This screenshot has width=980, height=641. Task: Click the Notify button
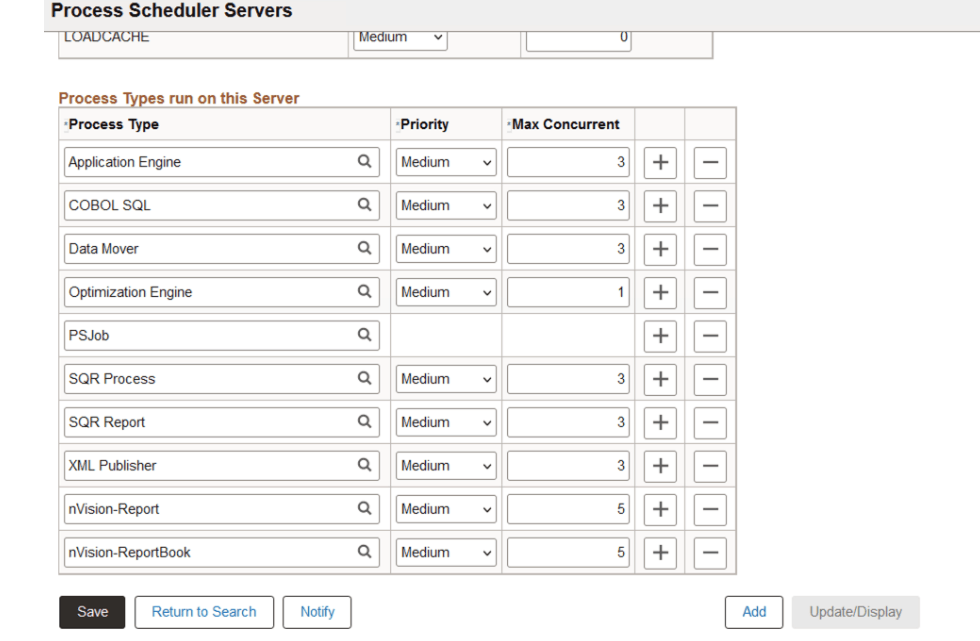click(317, 611)
